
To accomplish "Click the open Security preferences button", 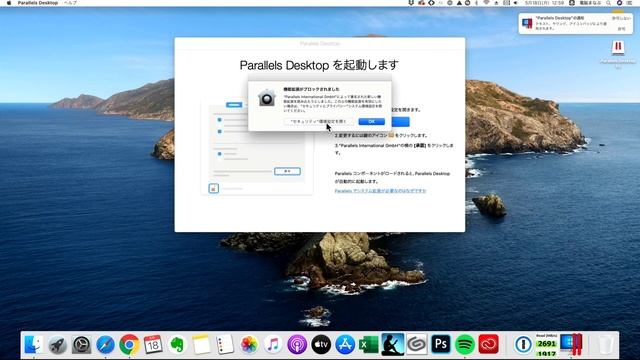I will pos(319,122).
